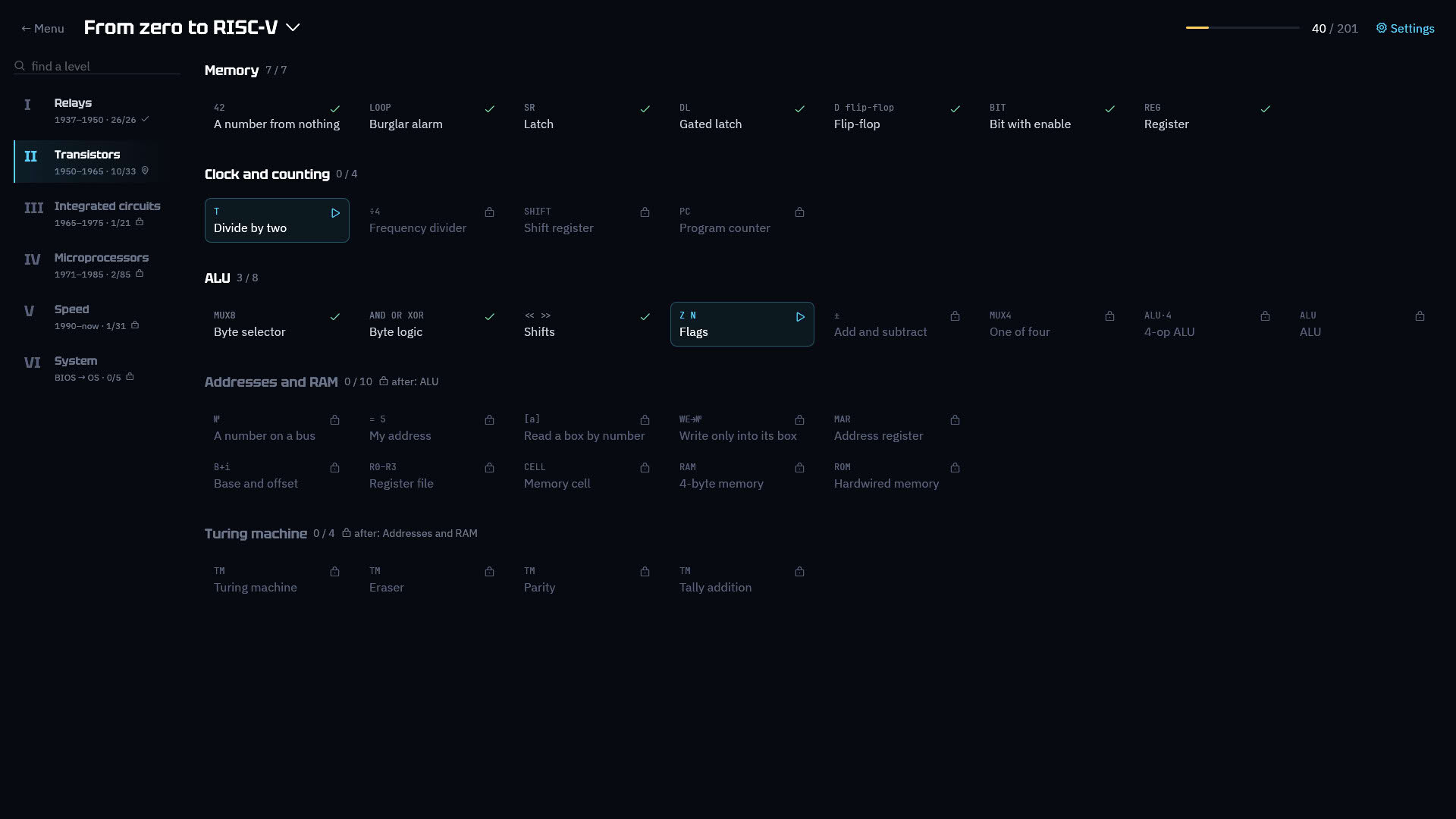Open the Shifts level card
This screenshot has height=819, width=1456.
click(587, 325)
